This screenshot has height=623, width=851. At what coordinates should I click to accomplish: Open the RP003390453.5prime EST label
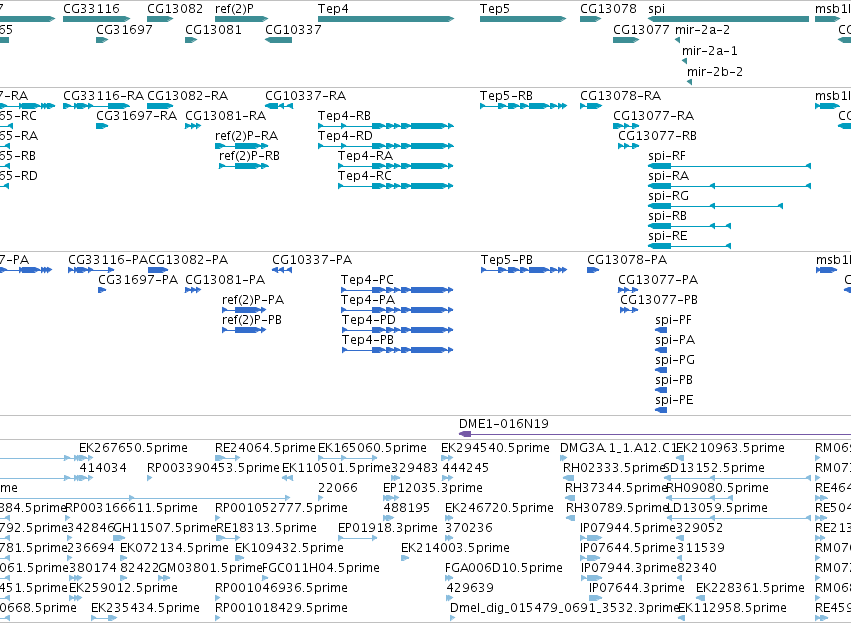click(213, 468)
